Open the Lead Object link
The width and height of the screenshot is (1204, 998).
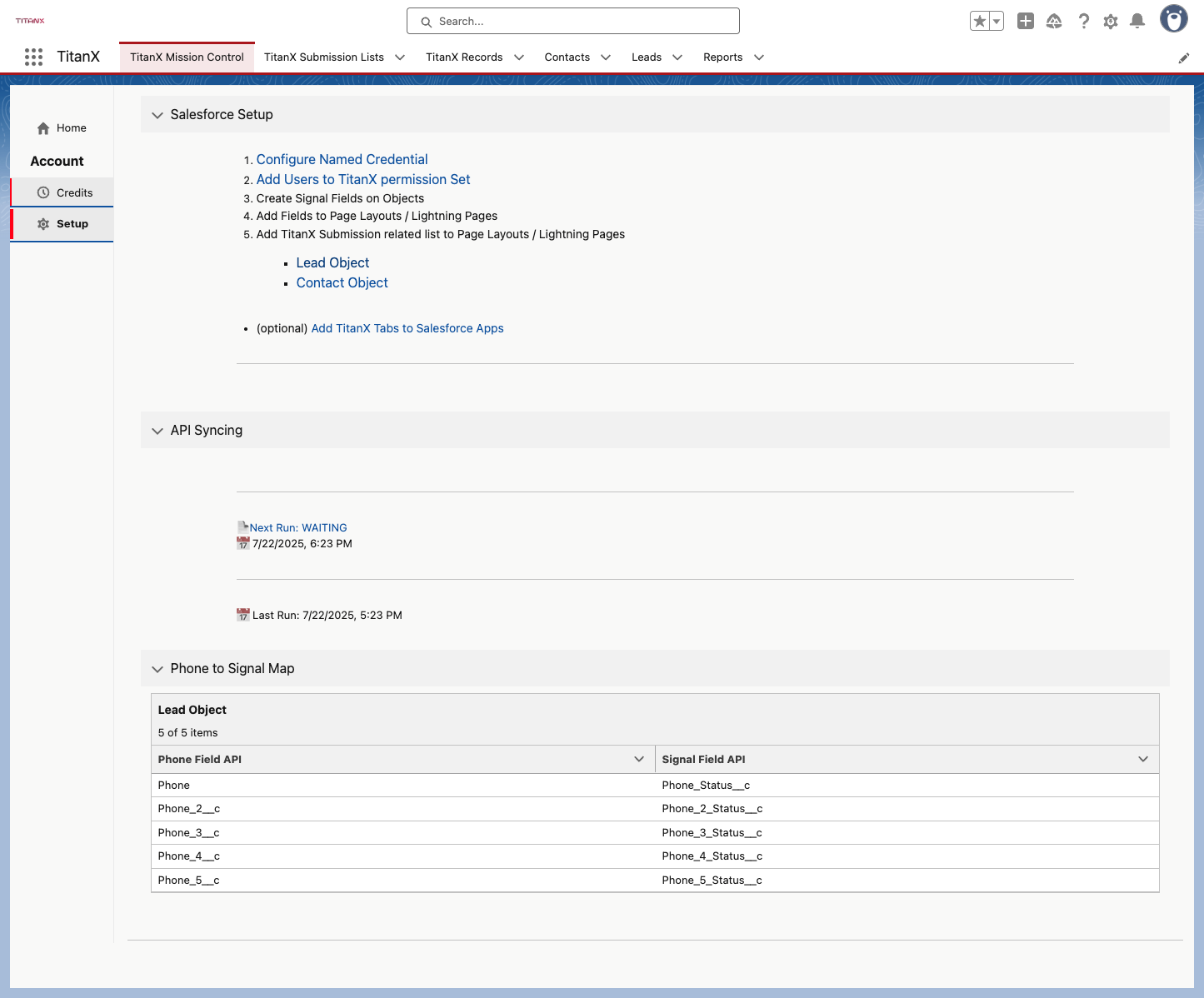click(x=332, y=262)
